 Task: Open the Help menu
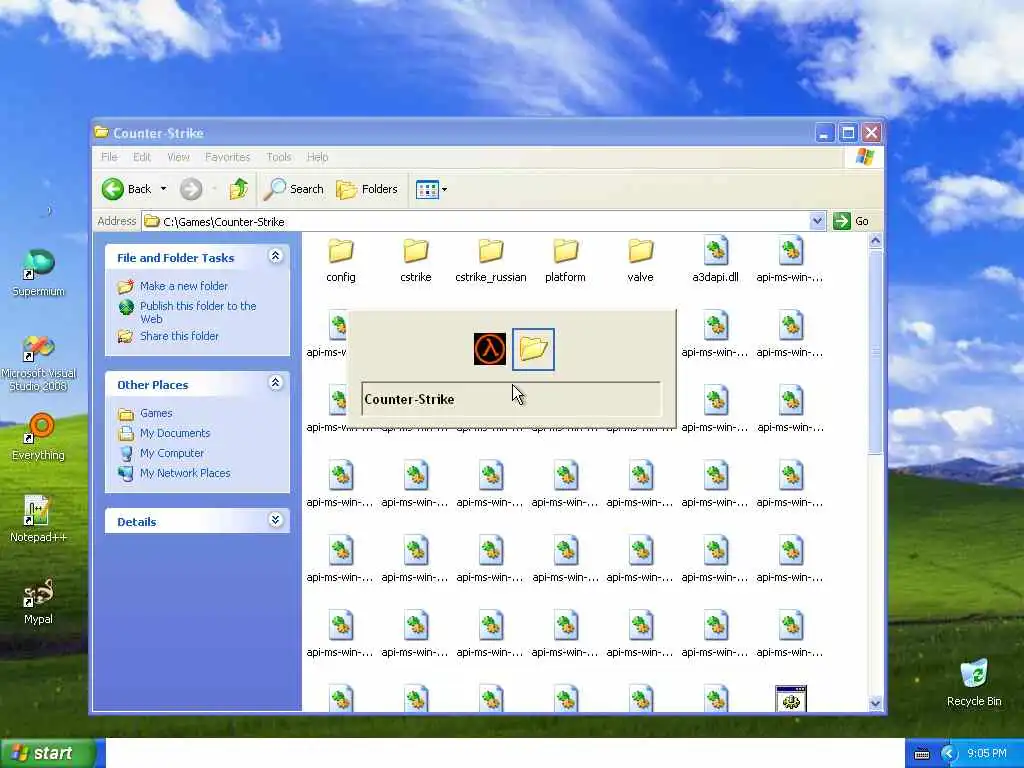point(317,157)
